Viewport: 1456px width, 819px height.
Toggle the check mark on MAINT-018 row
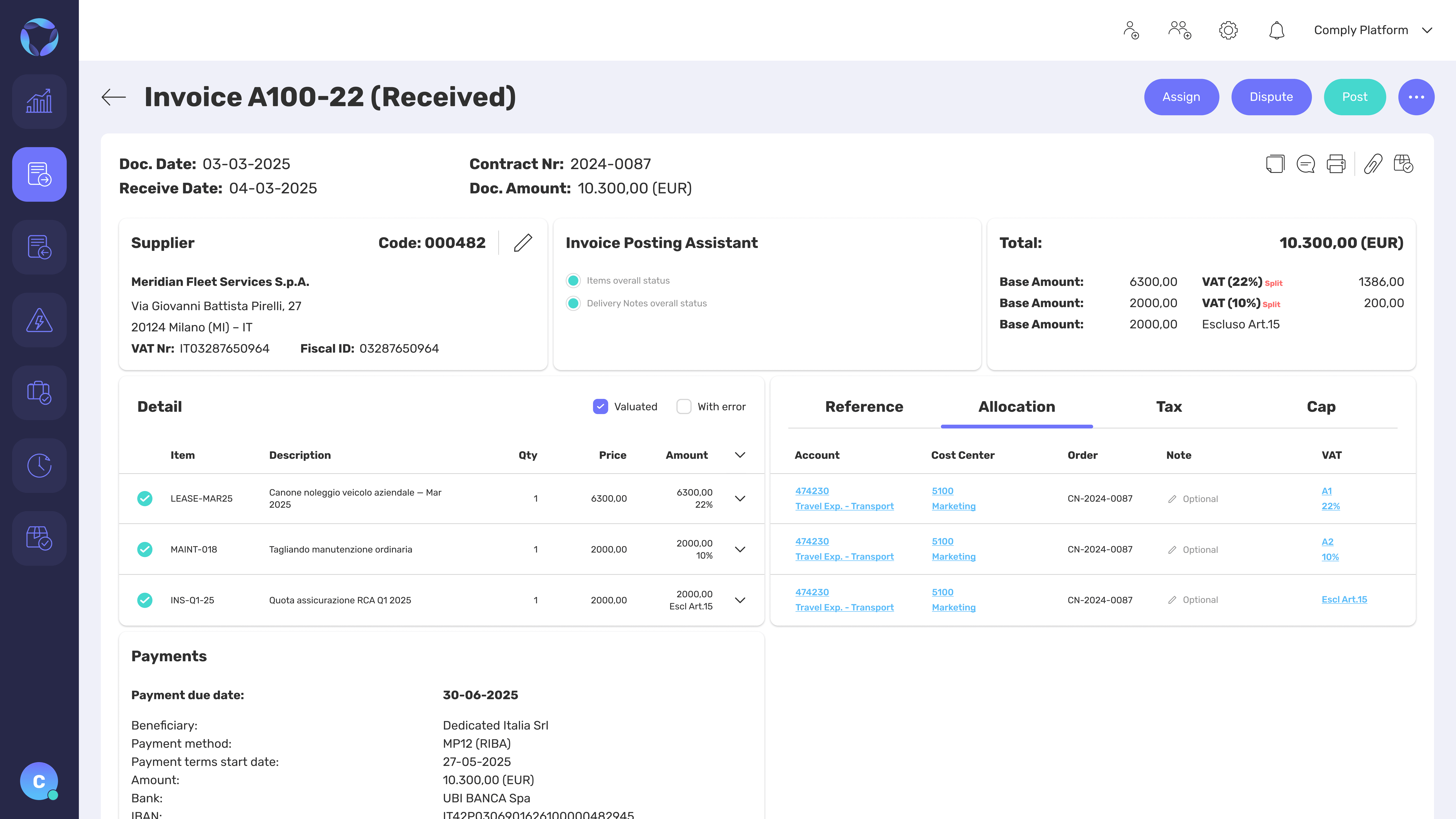(x=145, y=549)
